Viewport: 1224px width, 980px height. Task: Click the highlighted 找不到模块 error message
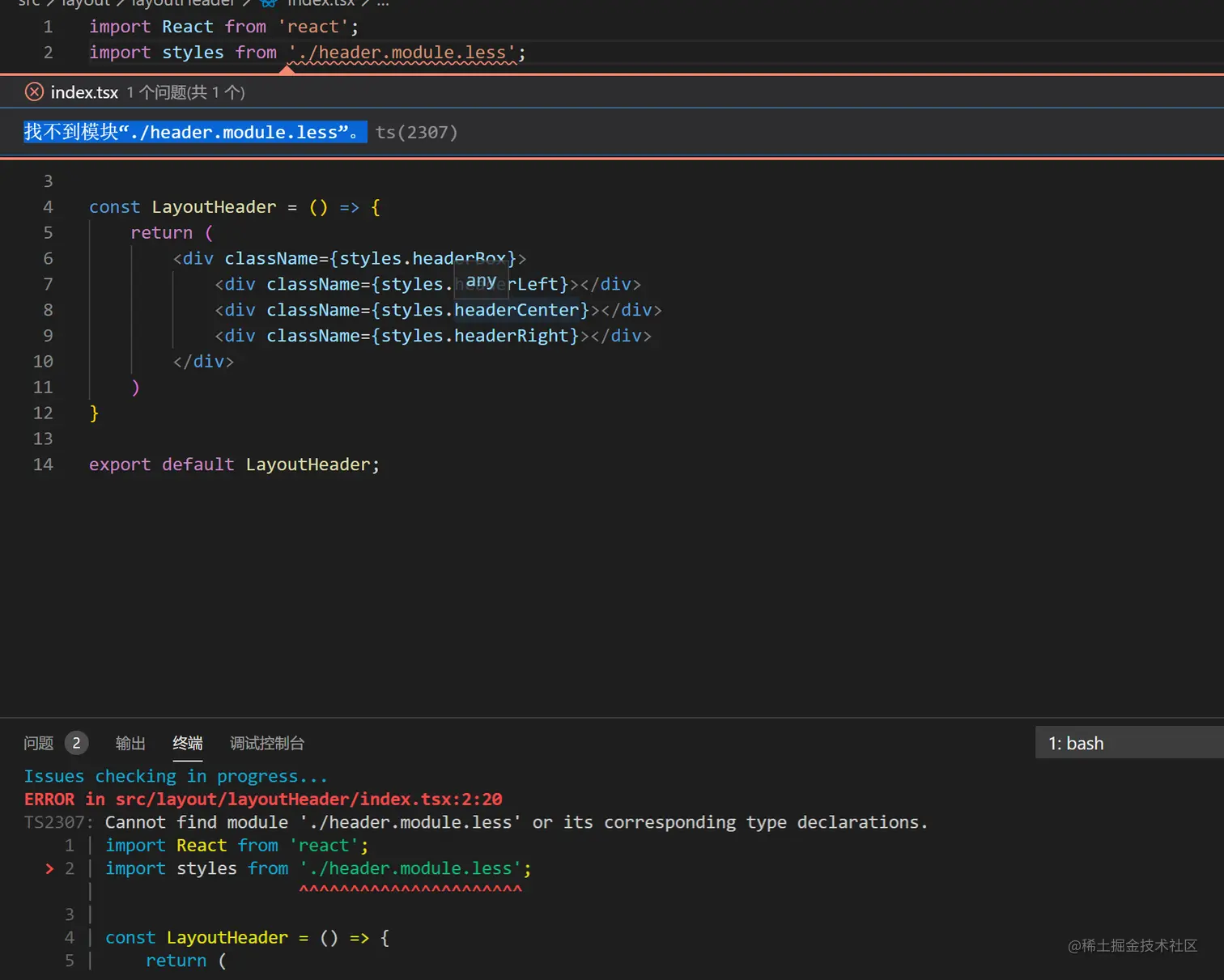coord(194,132)
